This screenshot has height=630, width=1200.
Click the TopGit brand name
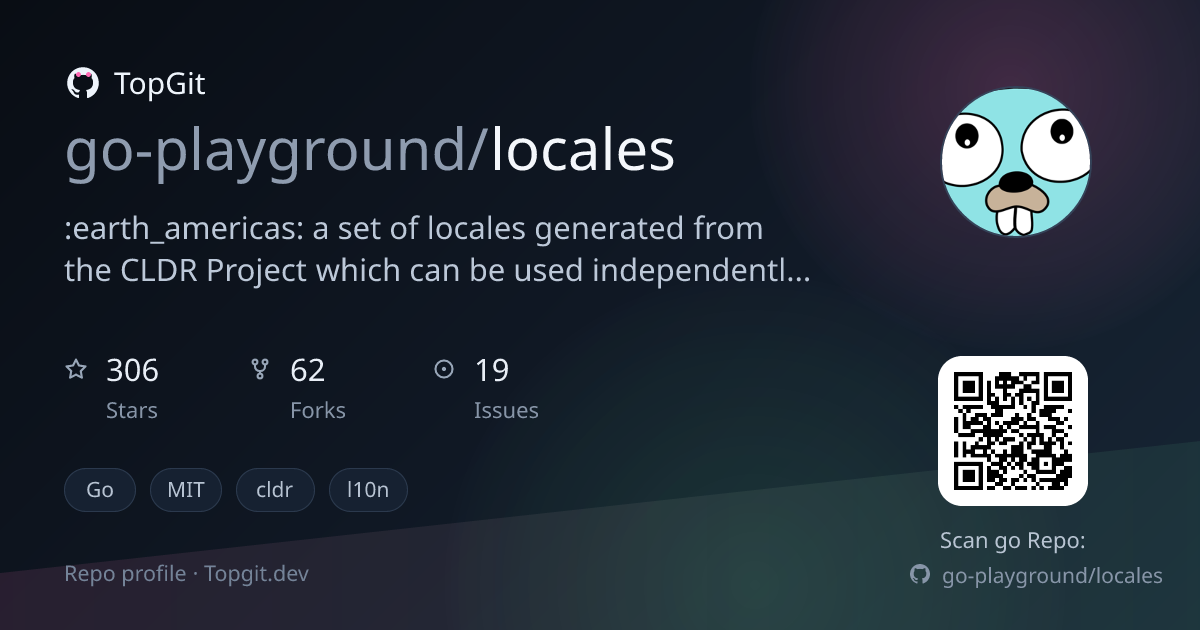160,84
